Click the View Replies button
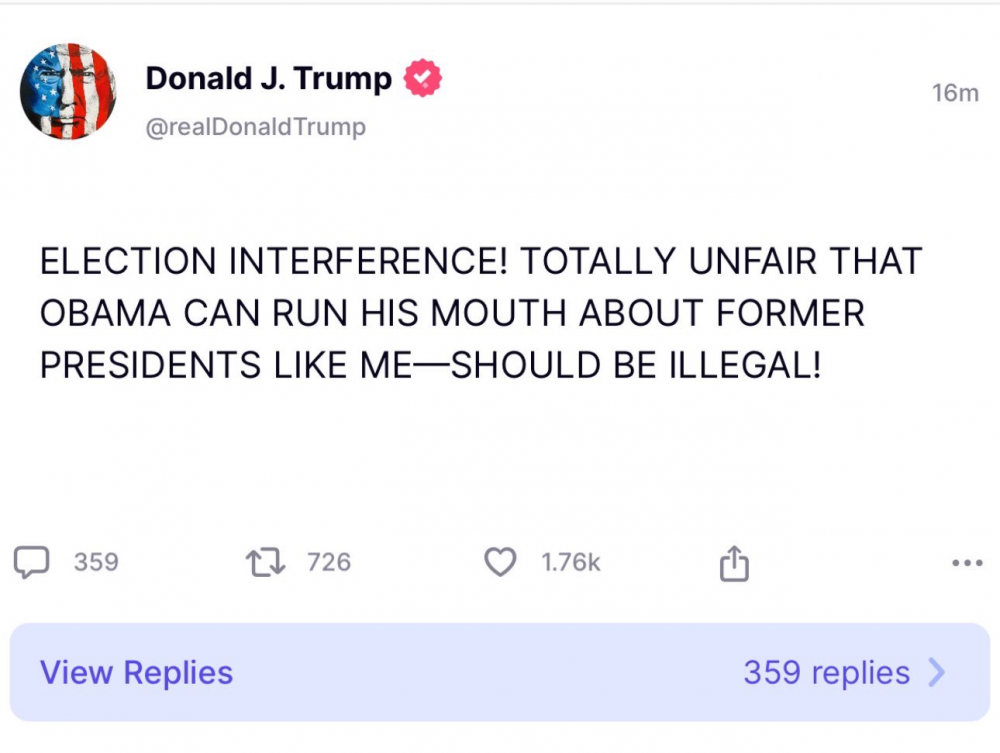Image resolution: width=1000 pixels, height=753 pixels. click(136, 673)
